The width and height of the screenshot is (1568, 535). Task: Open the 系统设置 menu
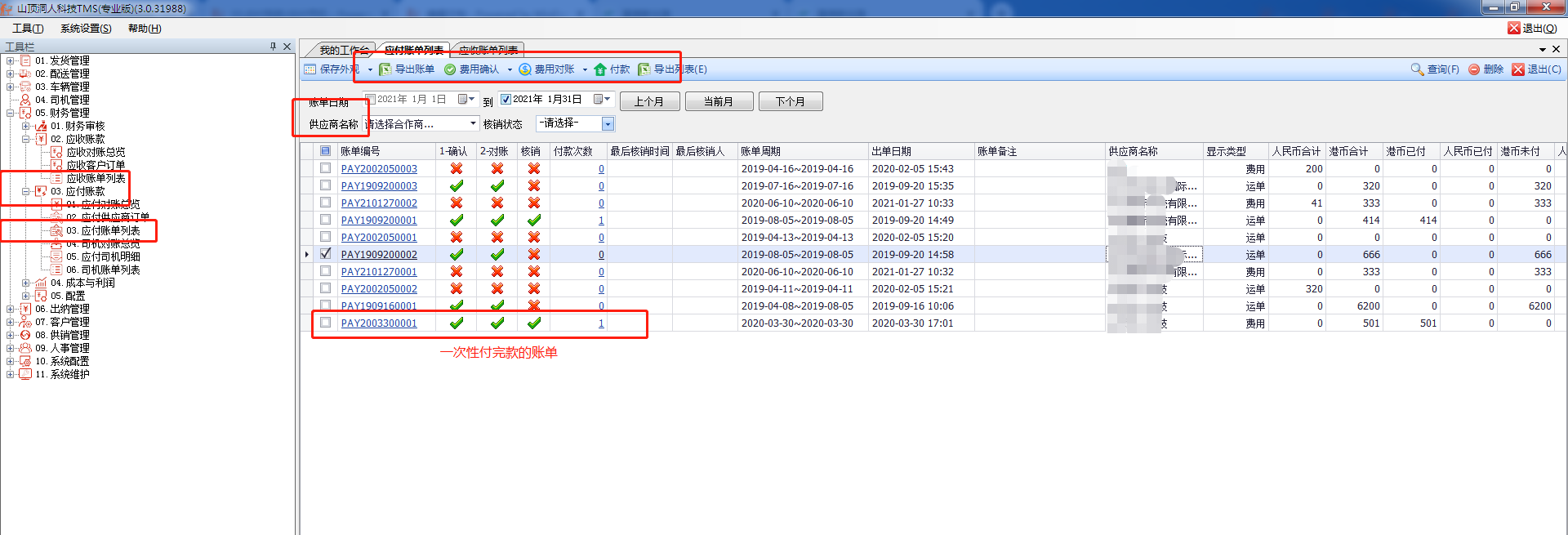coord(86,29)
